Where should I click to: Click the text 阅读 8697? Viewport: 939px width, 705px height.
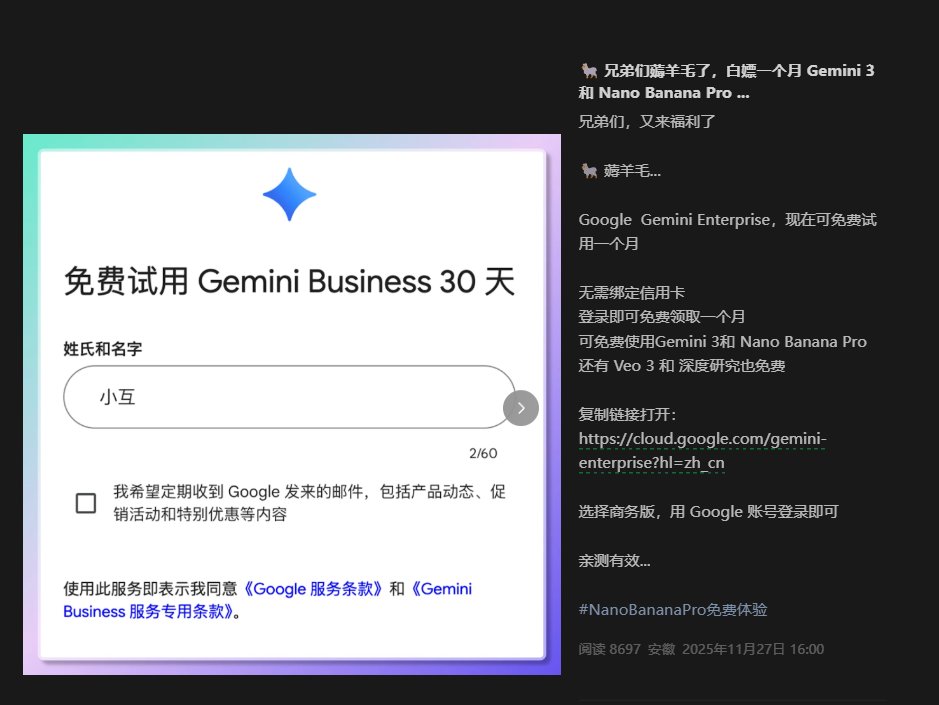coord(609,649)
